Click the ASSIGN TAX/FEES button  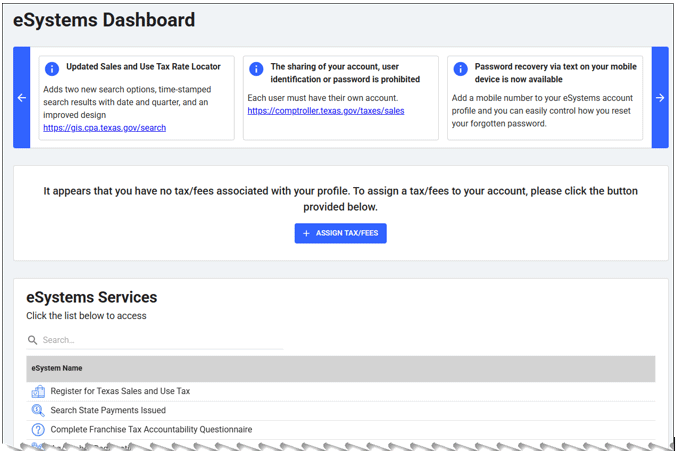340,233
